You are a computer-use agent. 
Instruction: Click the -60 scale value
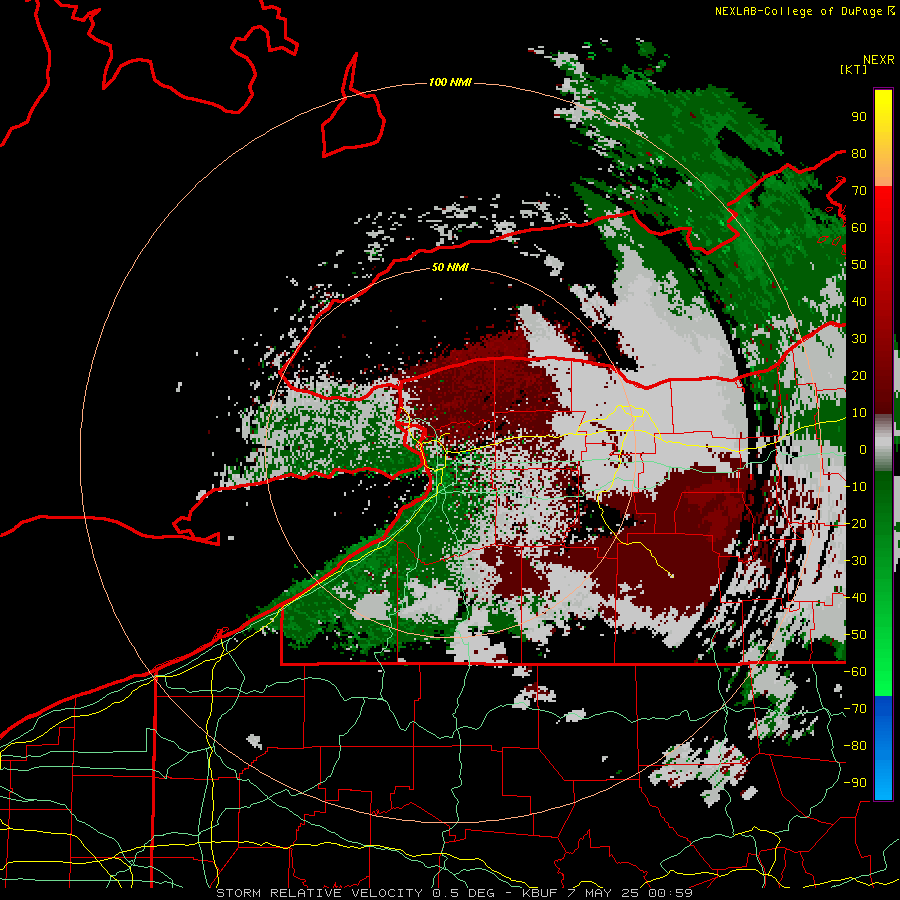tap(855, 672)
